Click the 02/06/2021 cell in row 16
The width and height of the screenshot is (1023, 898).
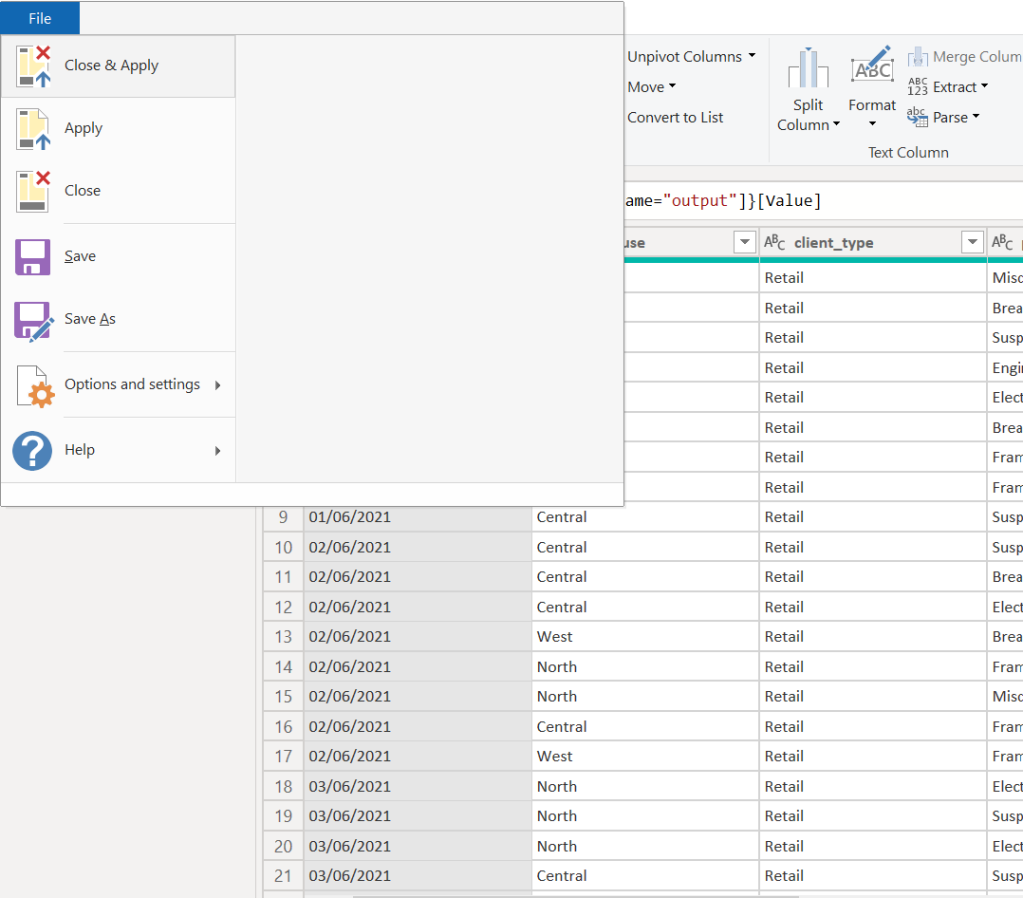point(418,726)
